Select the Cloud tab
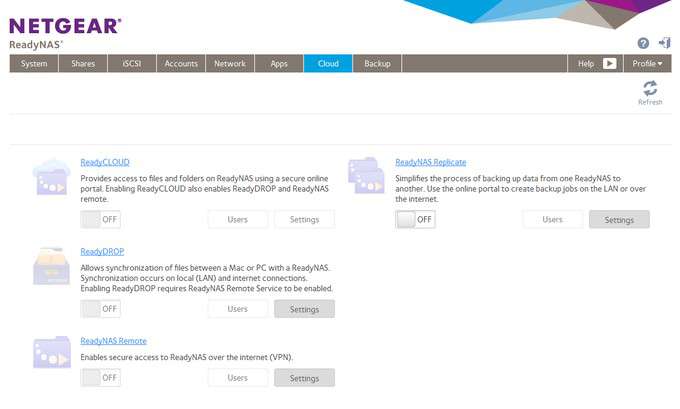 coord(328,64)
